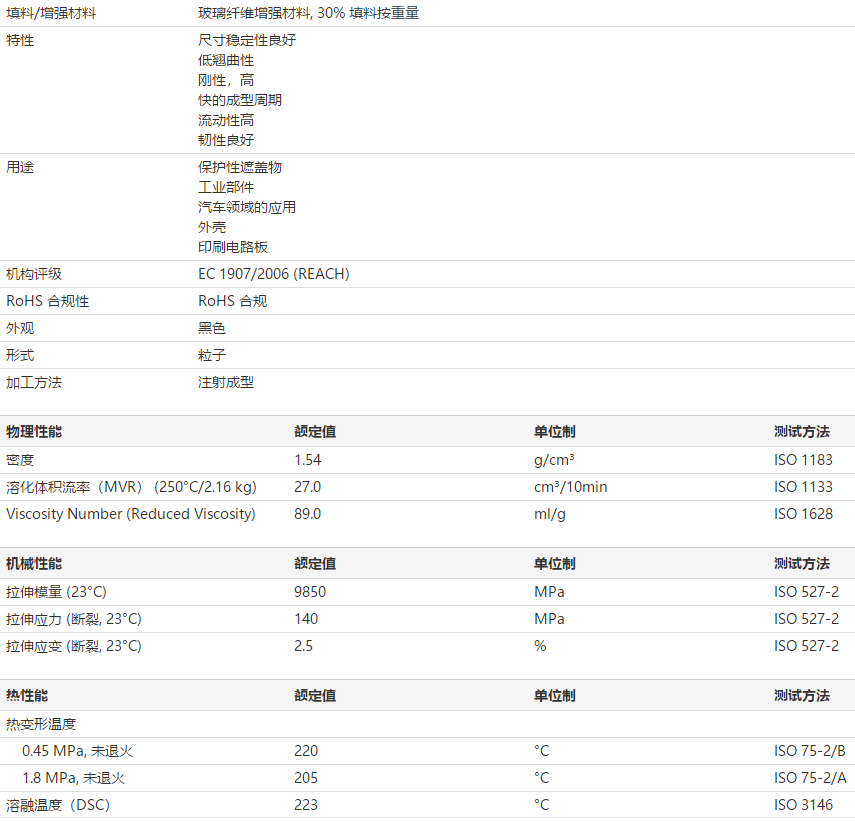
Task: Click the 玻璃纤维增强材料 description text
Action: [307, 13]
